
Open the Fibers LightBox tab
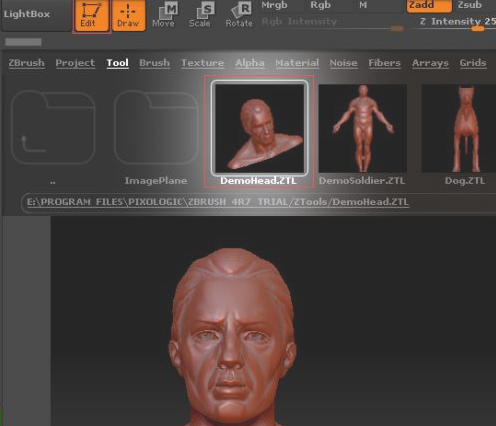pyautogui.click(x=385, y=63)
